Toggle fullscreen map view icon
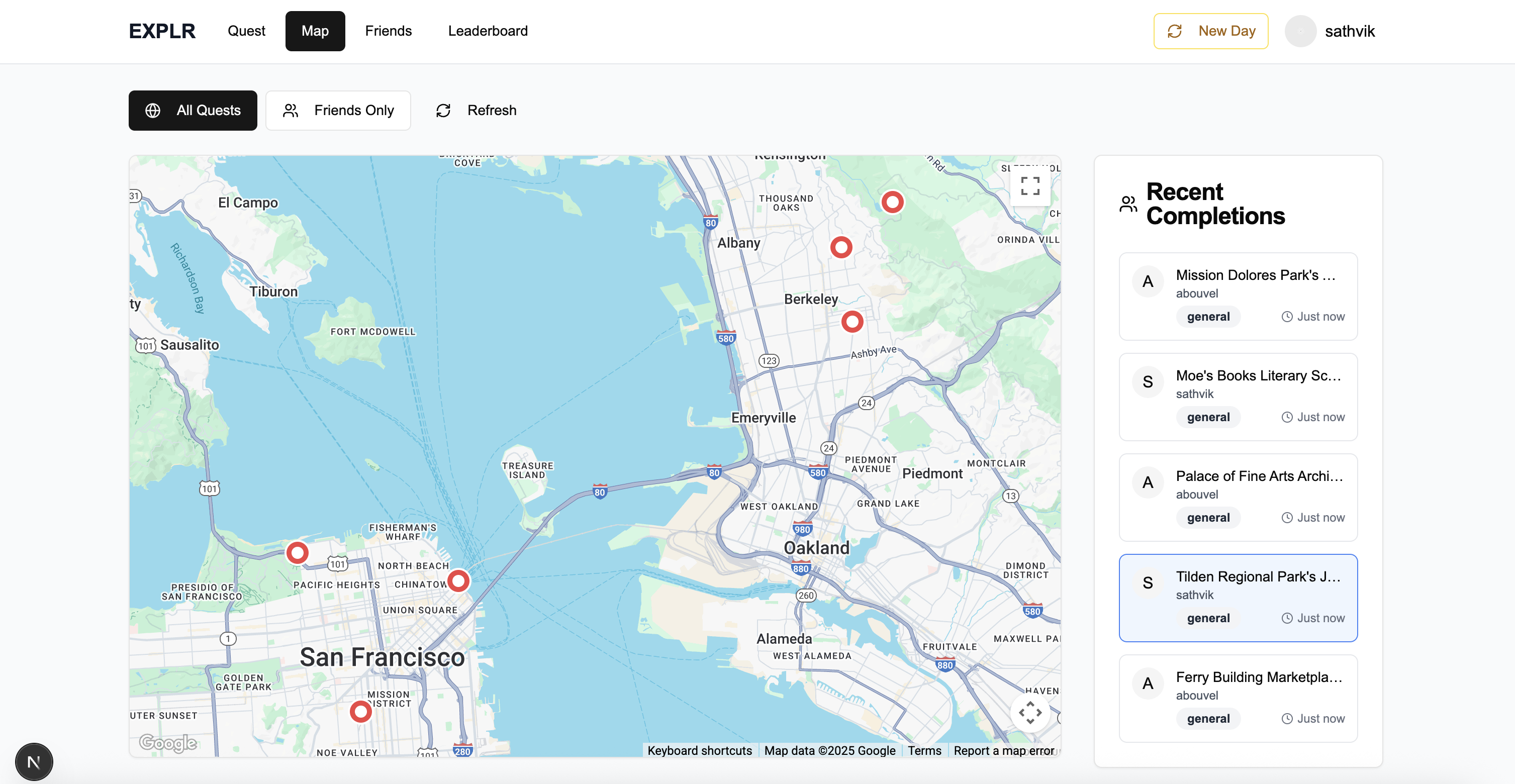Viewport: 1515px width, 784px height. [x=1030, y=186]
